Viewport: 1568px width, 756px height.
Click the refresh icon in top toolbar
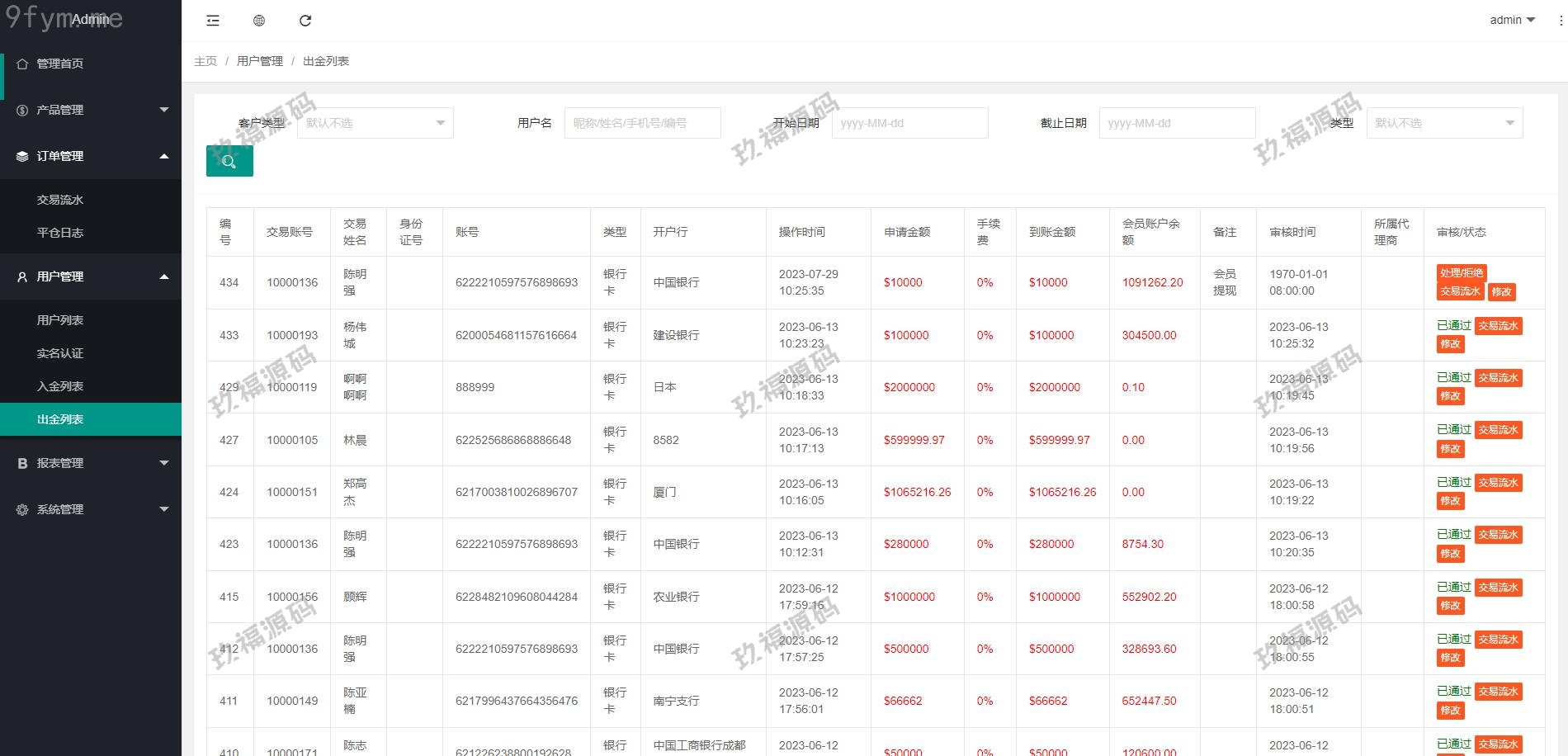[x=305, y=21]
